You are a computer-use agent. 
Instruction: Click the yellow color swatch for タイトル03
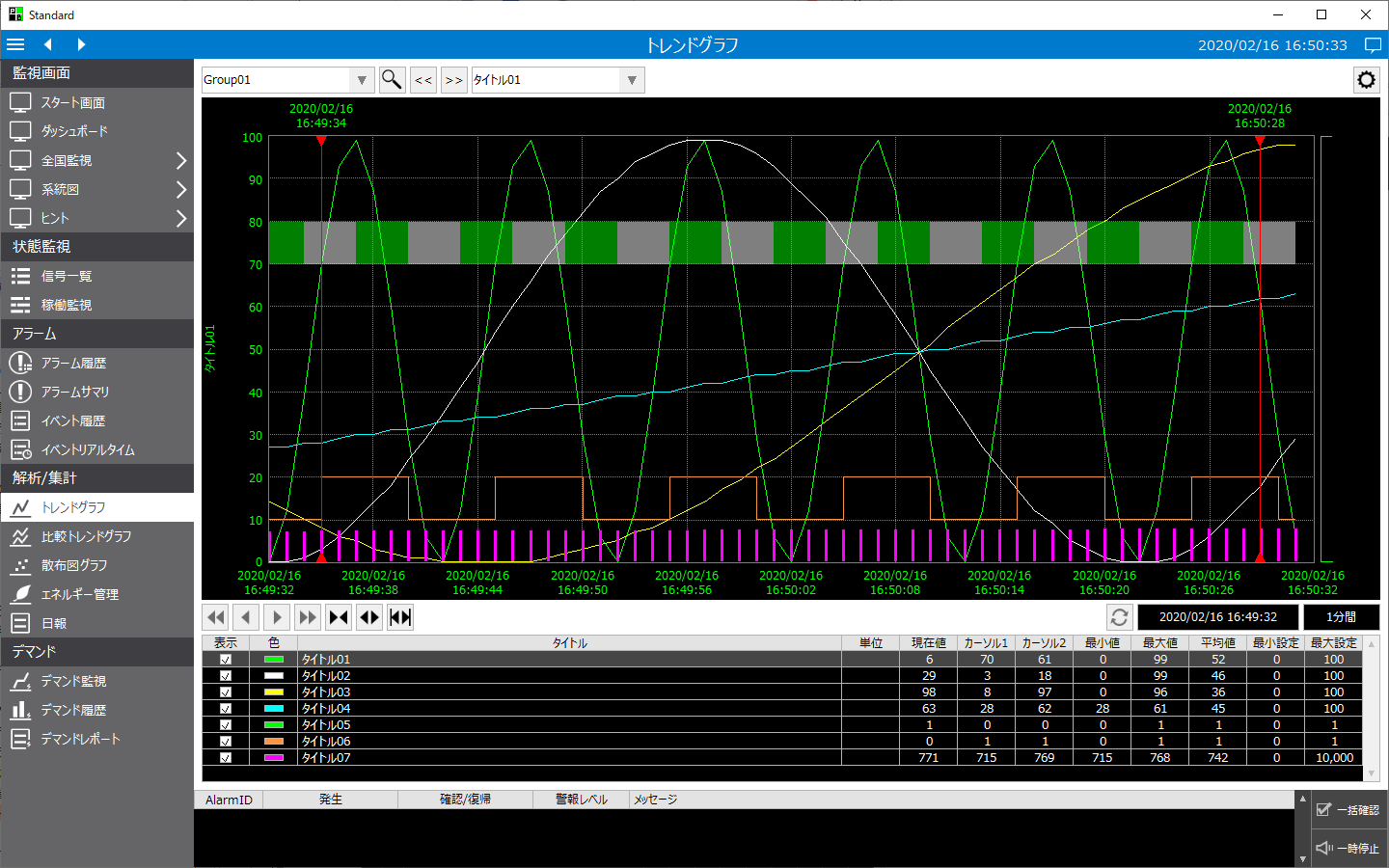(274, 692)
